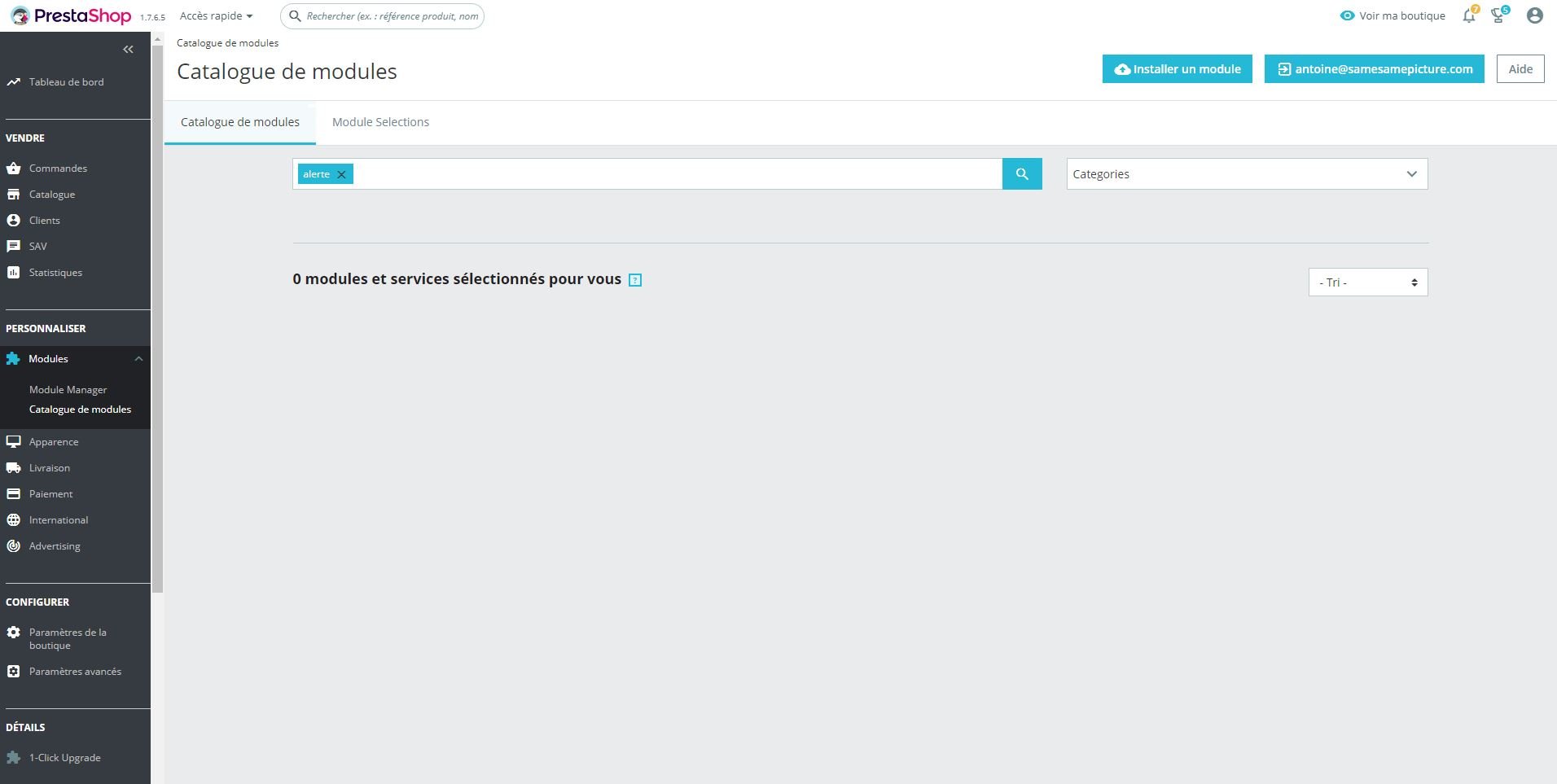The width and height of the screenshot is (1557, 784).
Task: Open Apparence menu item
Action: pos(54,442)
